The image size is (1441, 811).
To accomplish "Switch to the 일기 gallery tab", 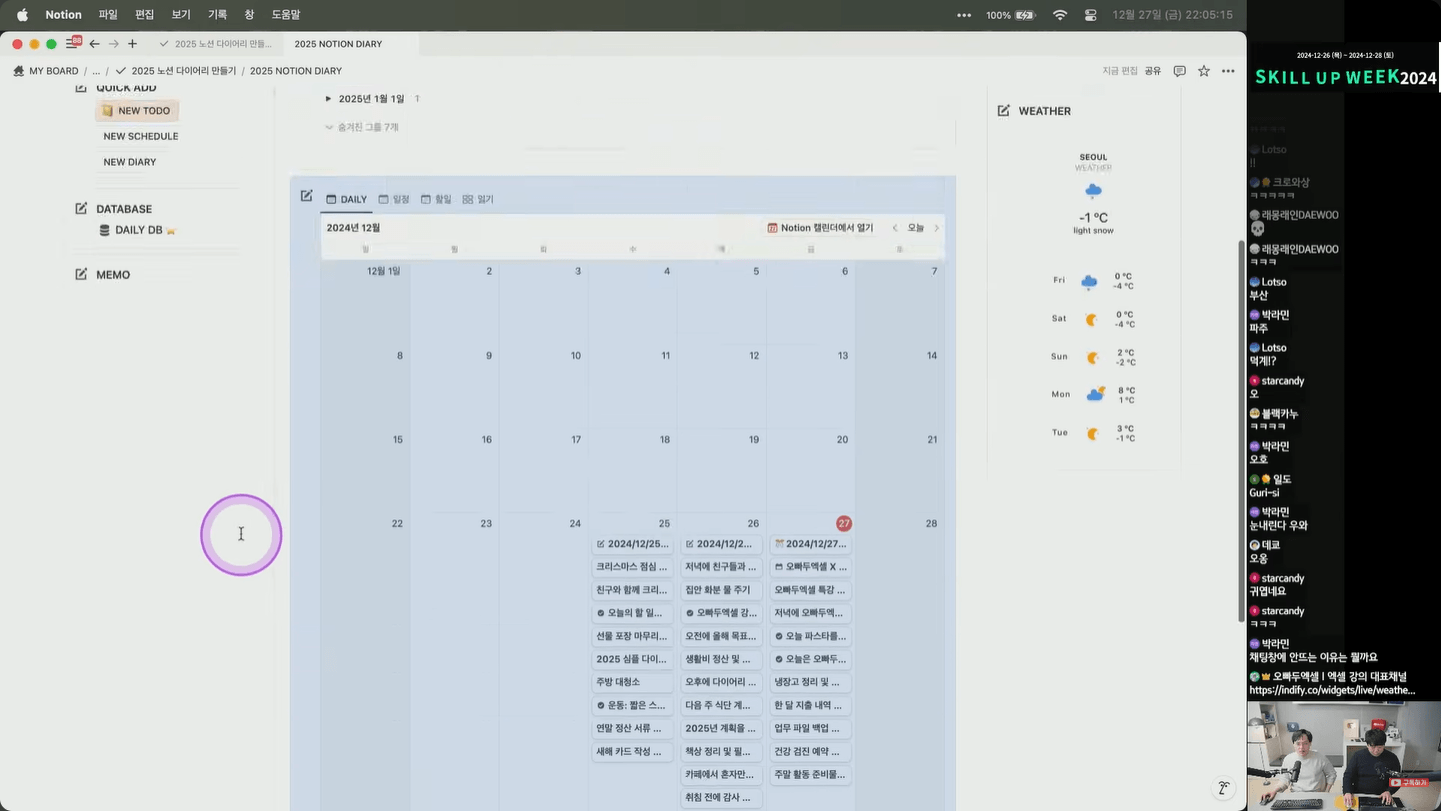I will pyautogui.click(x=478, y=199).
